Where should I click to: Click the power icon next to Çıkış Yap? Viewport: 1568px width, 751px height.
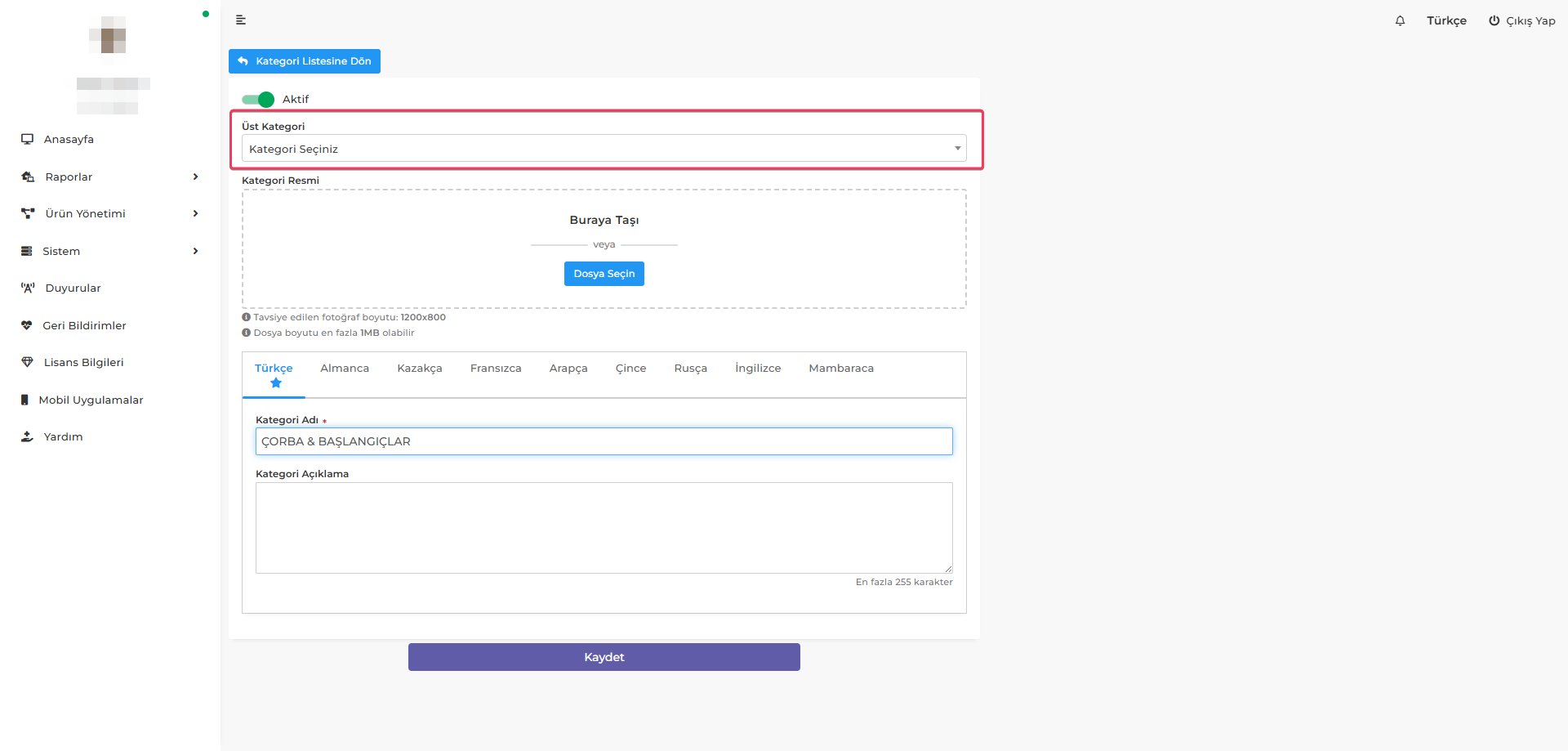click(1494, 20)
